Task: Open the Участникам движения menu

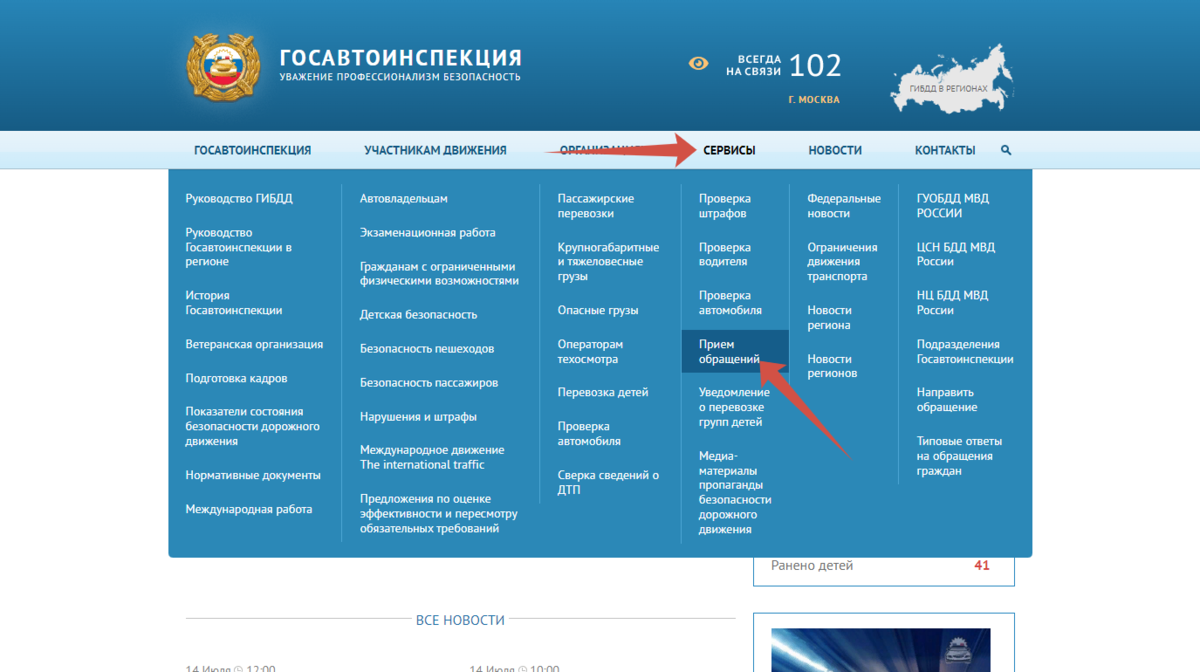Action: click(435, 150)
